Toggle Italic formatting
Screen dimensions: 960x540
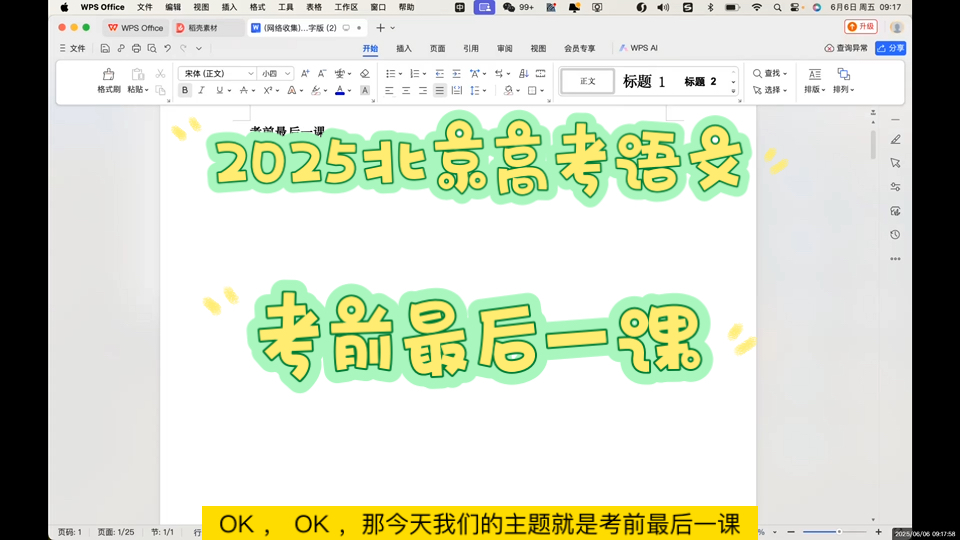click(201, 91)
